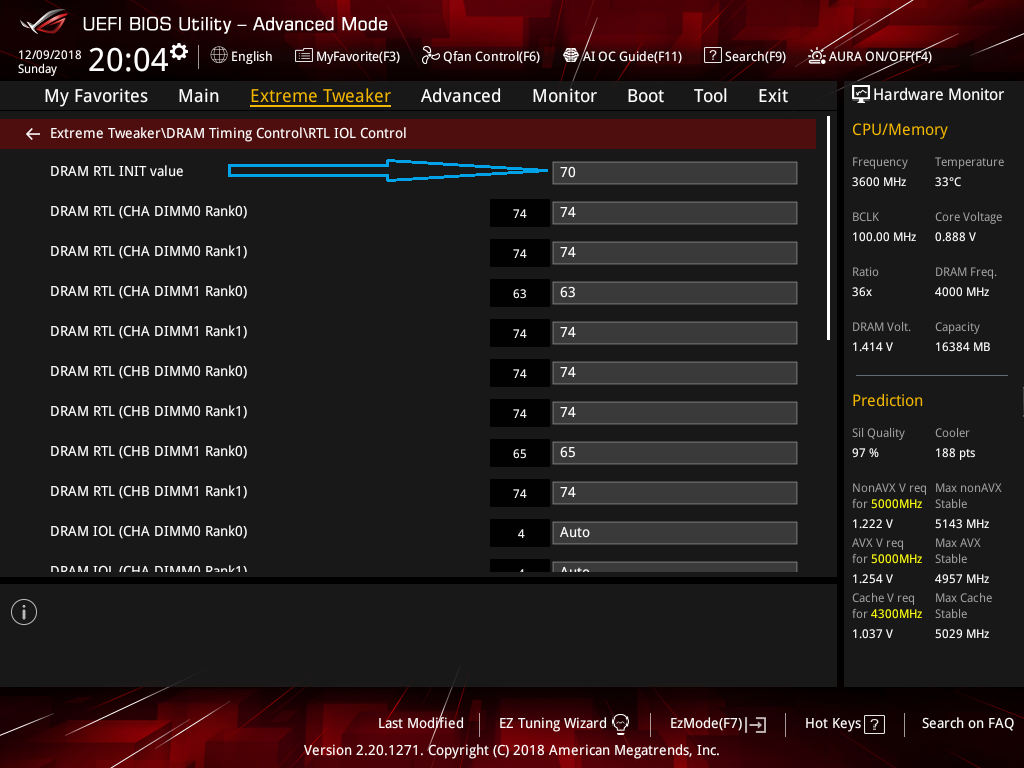Click the Core Voltage 0.888 V reading
Viewport: 1024px width, 768px height.
[x=955, y=237]
